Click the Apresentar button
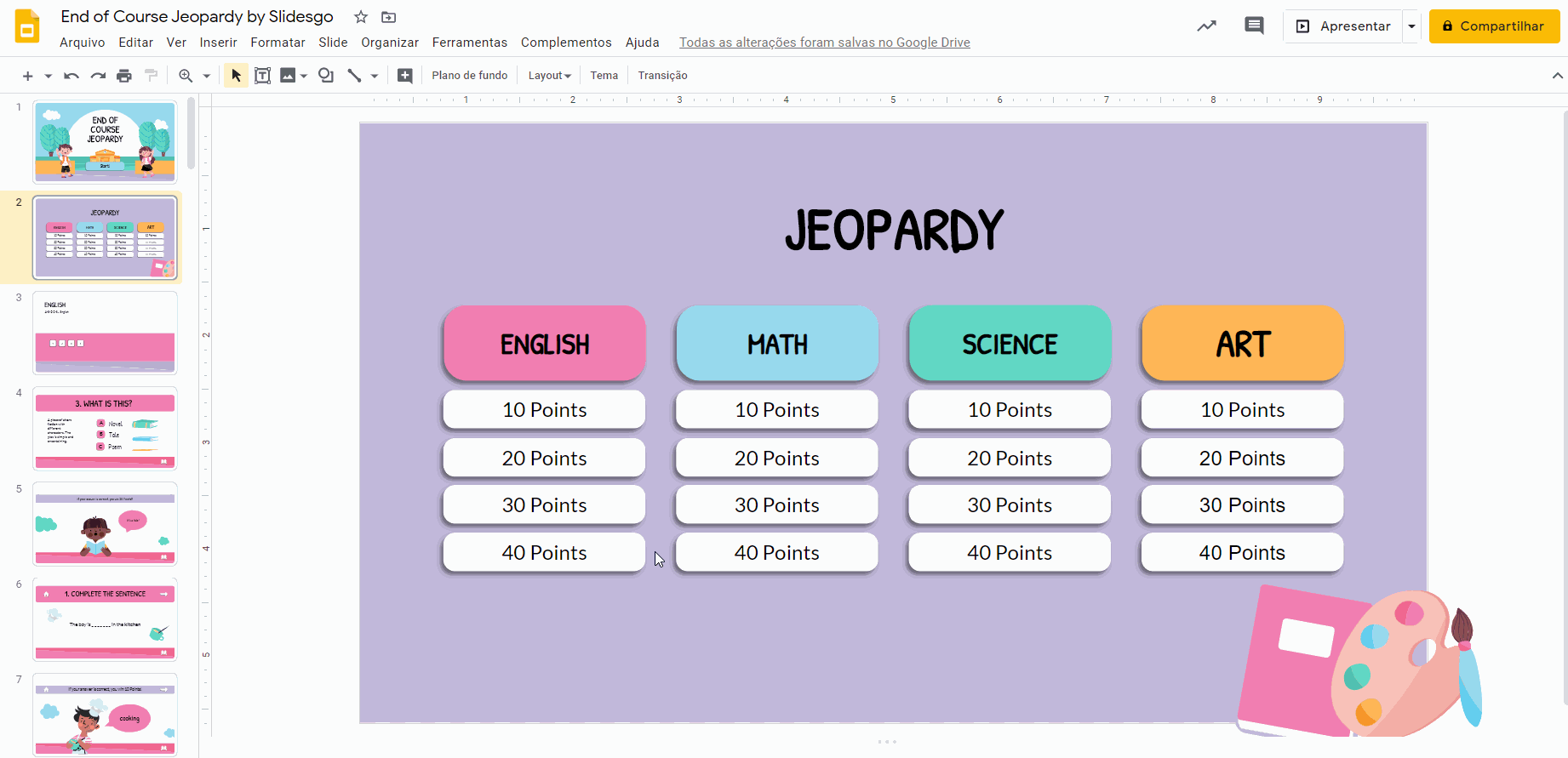This screenshot has width=1568, height=758. click(1343, 26)
